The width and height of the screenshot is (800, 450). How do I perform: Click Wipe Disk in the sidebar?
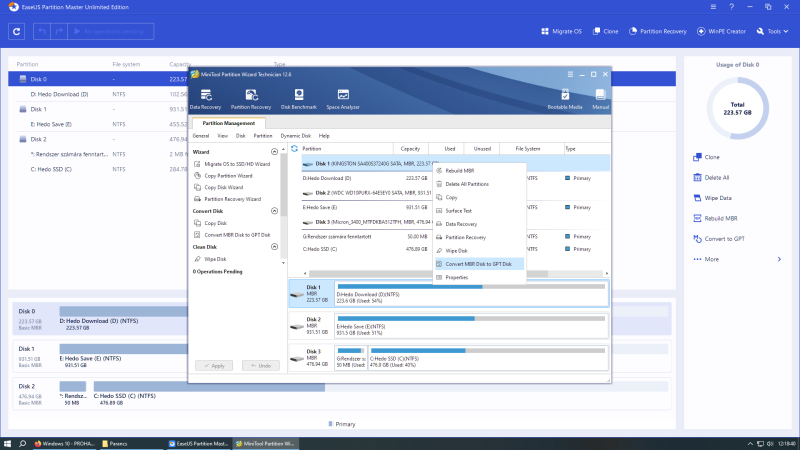pyautogui.click(x=210, y=259)
